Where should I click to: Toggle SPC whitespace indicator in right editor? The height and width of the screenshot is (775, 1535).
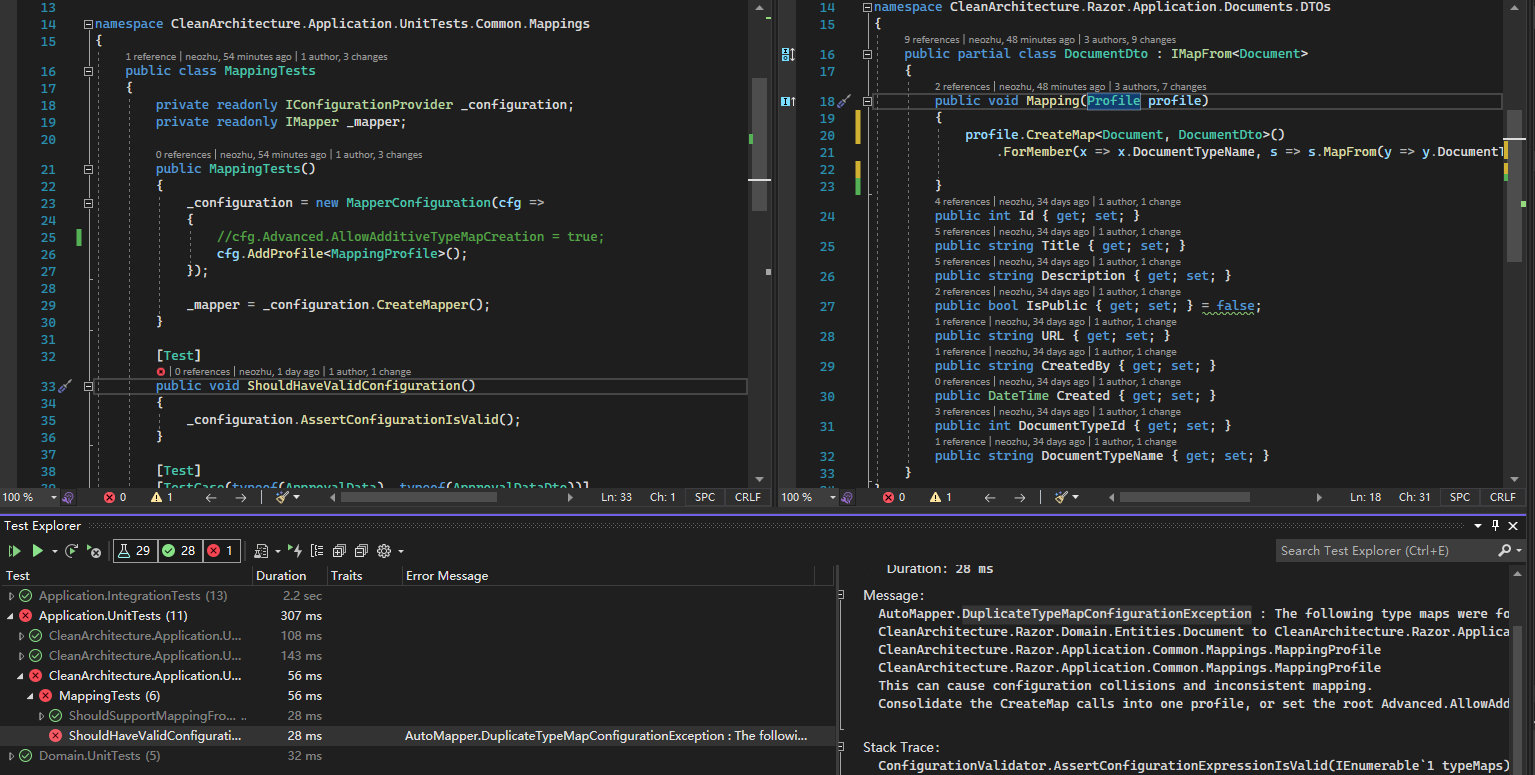pos(1460,497)
